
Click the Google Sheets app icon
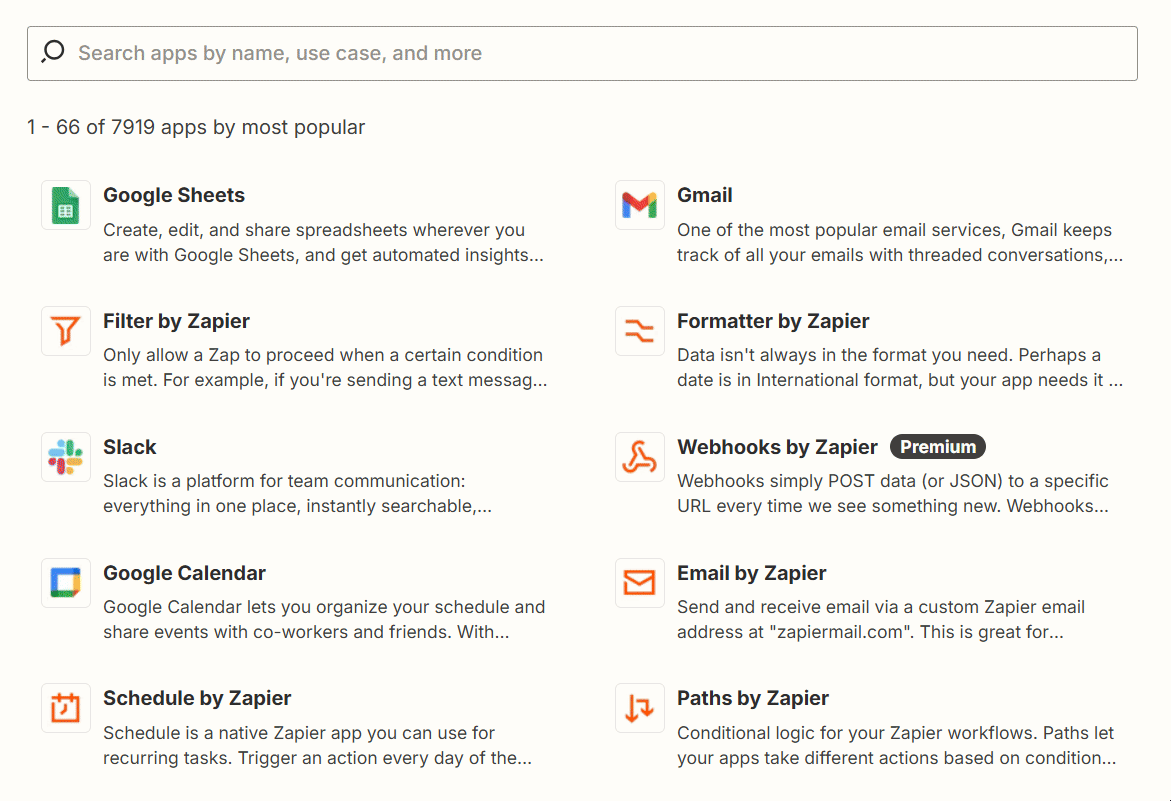[x=66, y=206]
